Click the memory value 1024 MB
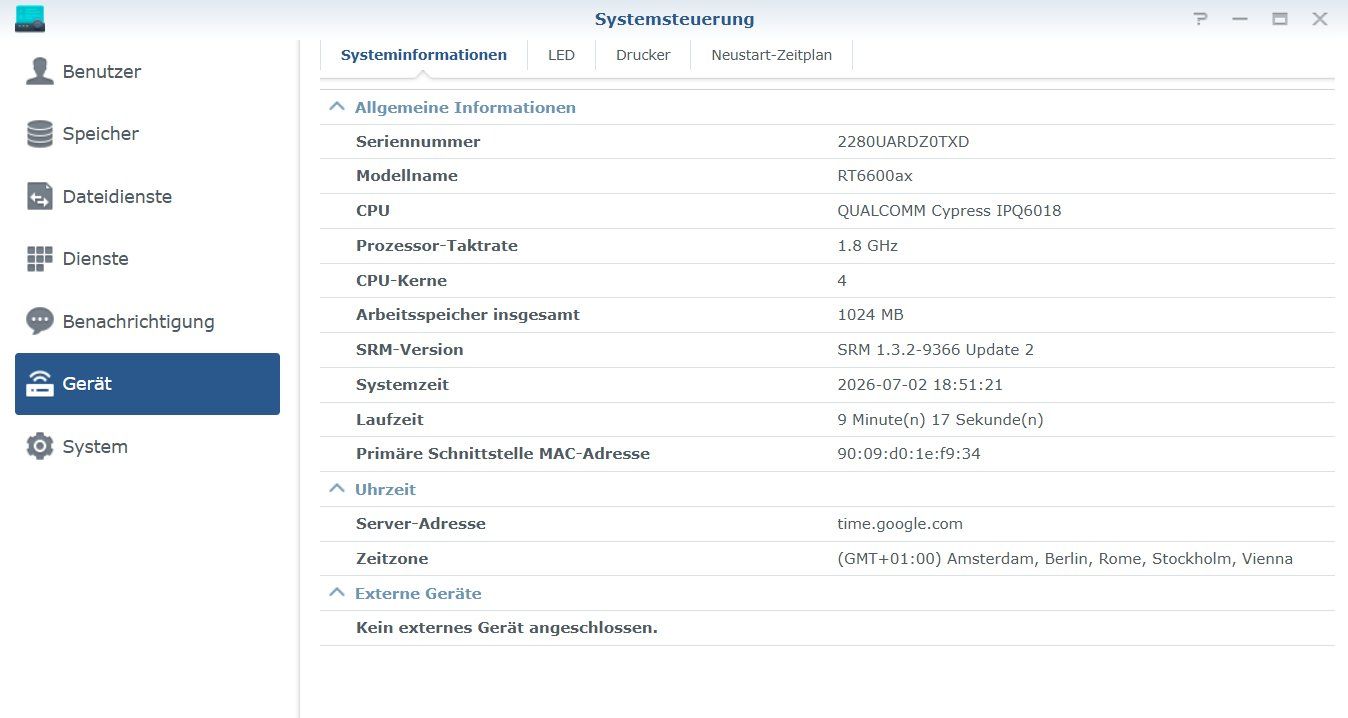Screen dimensions: 1348x718 (870, 315)
